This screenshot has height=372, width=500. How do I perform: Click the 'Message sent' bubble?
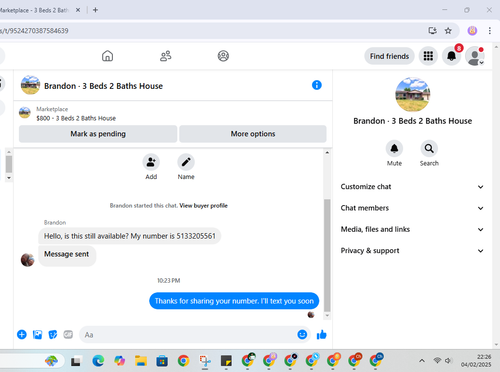point(67,255)
